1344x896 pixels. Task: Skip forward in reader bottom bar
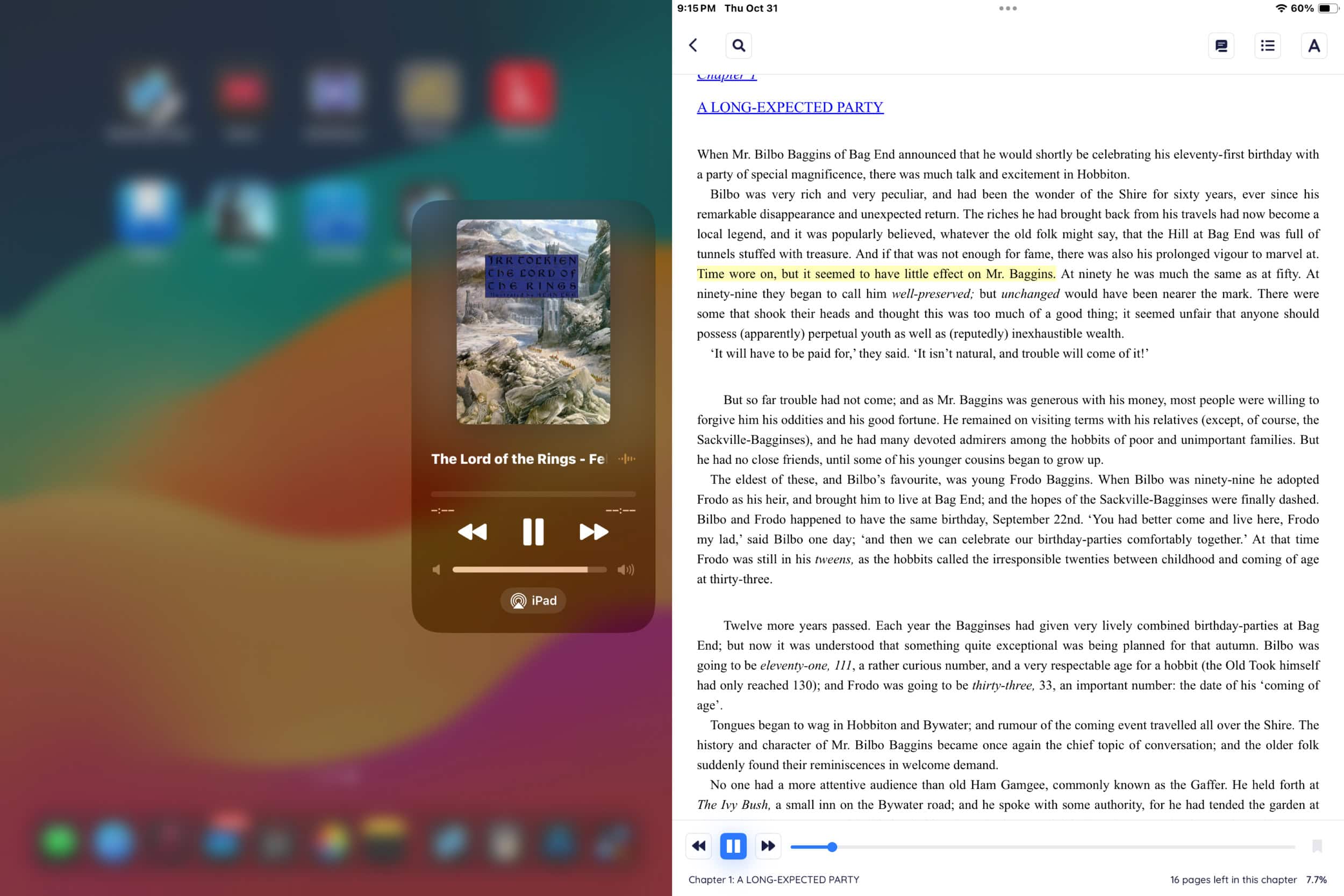click(768, 845)
